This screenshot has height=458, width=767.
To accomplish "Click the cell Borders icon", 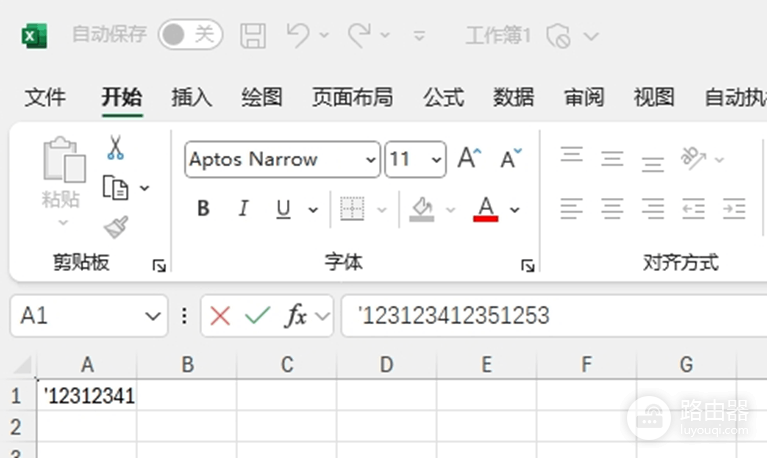I will 352,209.
